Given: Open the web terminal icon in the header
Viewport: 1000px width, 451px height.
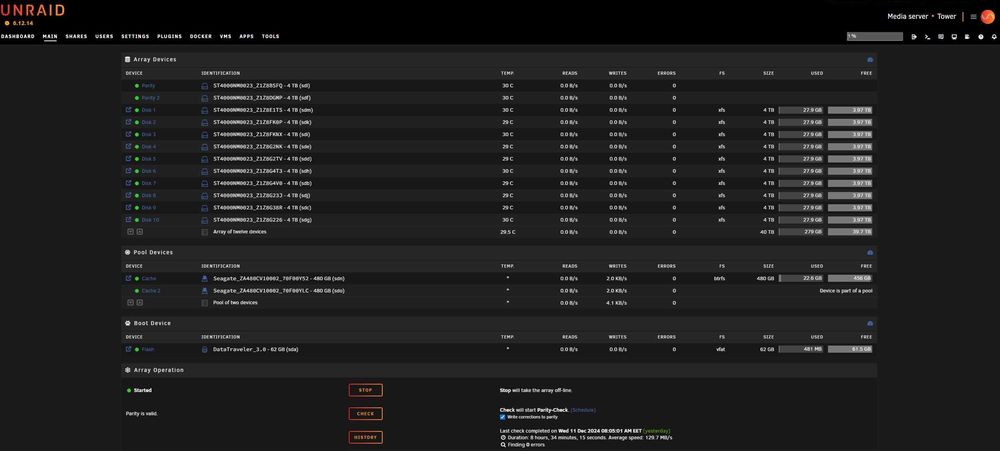Looking at the screenshot, I should click(927, 36).
